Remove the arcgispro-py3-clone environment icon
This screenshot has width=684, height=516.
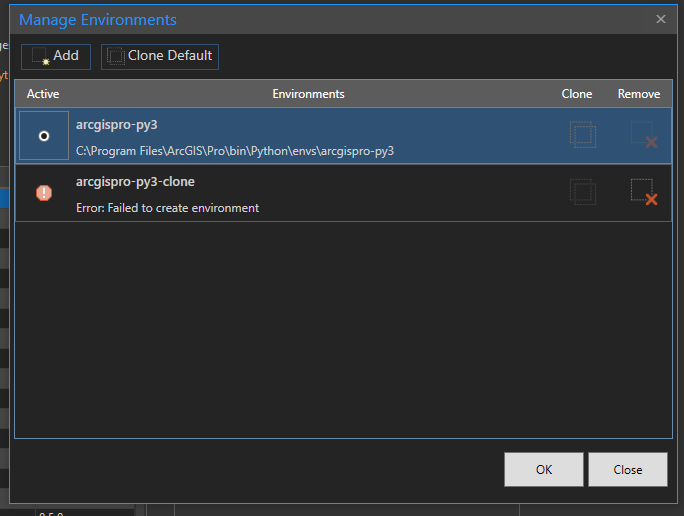tap(644, 192)
